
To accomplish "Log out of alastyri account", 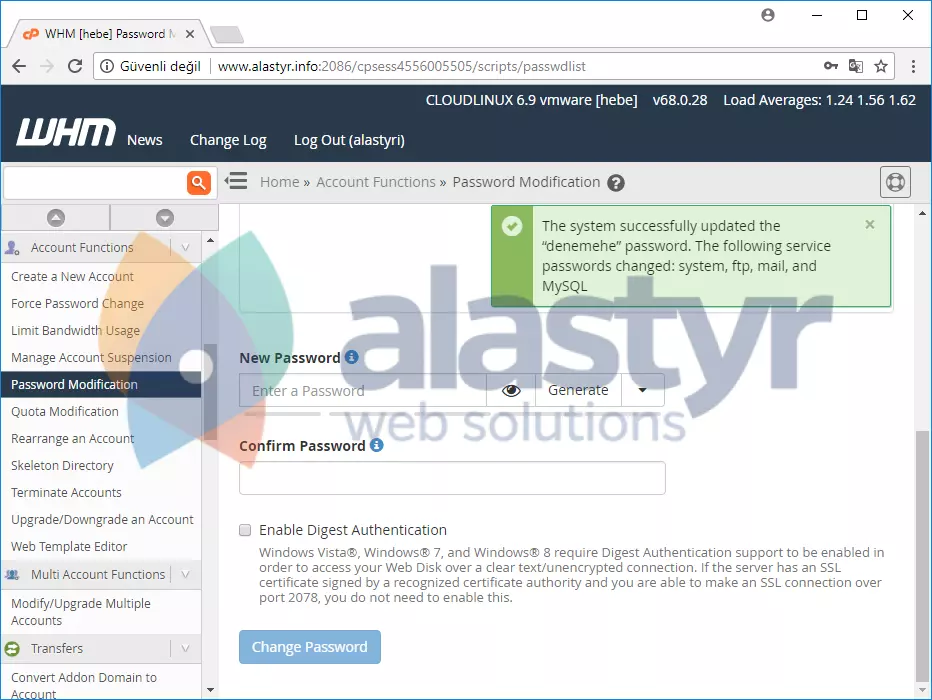I will [350, 140].
